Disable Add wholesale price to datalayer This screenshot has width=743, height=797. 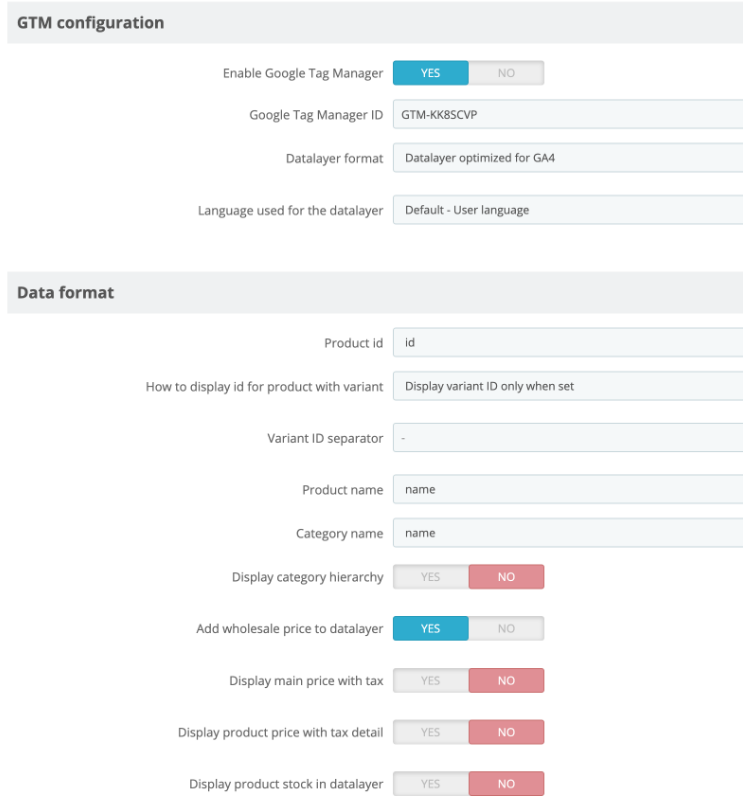[x=506, y=629]
